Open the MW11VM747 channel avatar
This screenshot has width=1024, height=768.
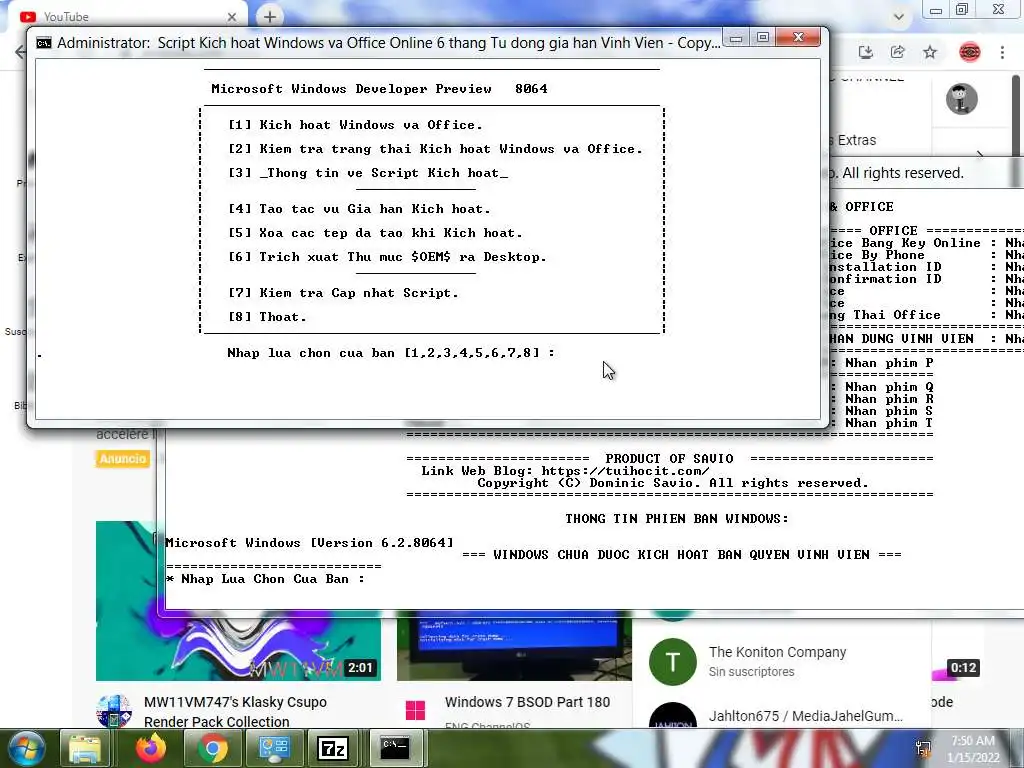pyautogui.click(x=114, y=711)
